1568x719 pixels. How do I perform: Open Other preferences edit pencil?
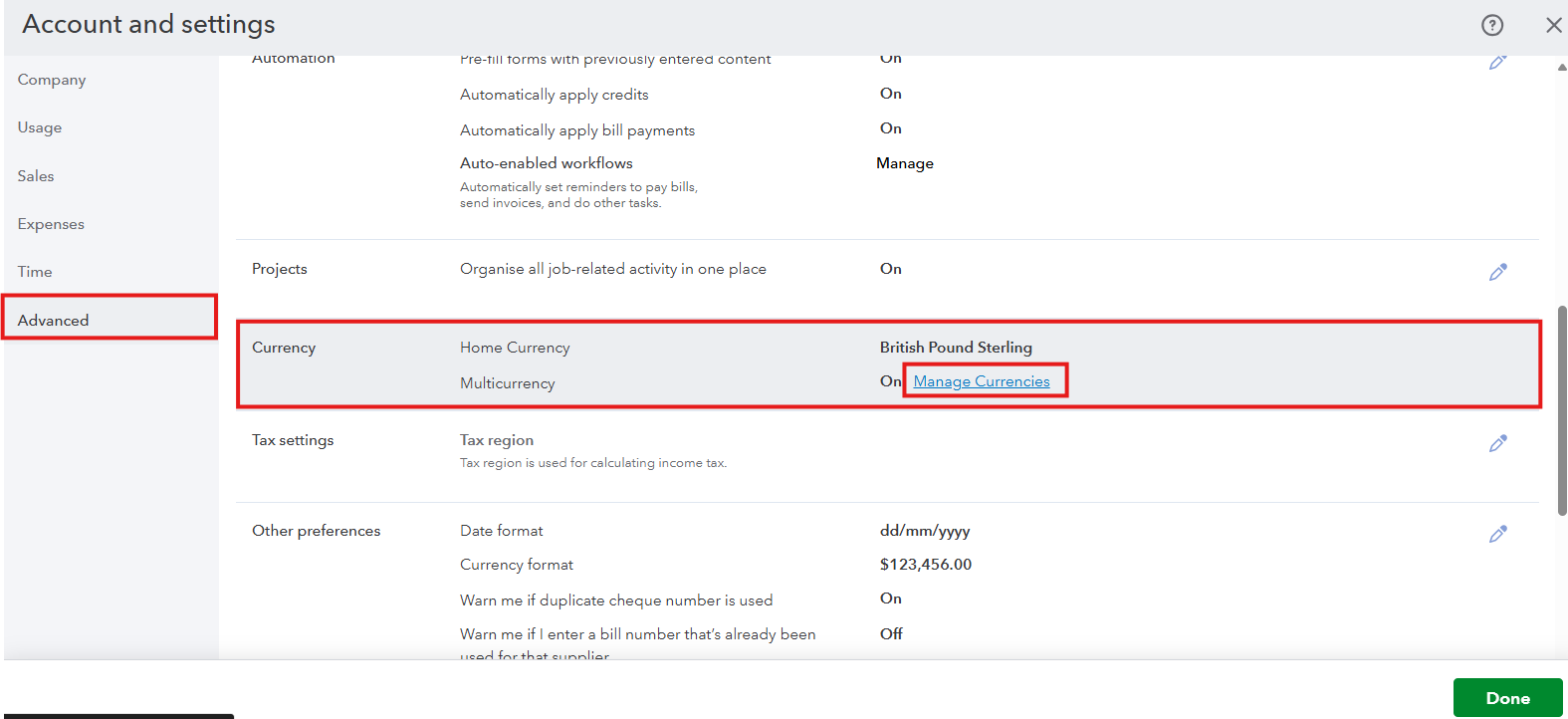click(1497, 534)
